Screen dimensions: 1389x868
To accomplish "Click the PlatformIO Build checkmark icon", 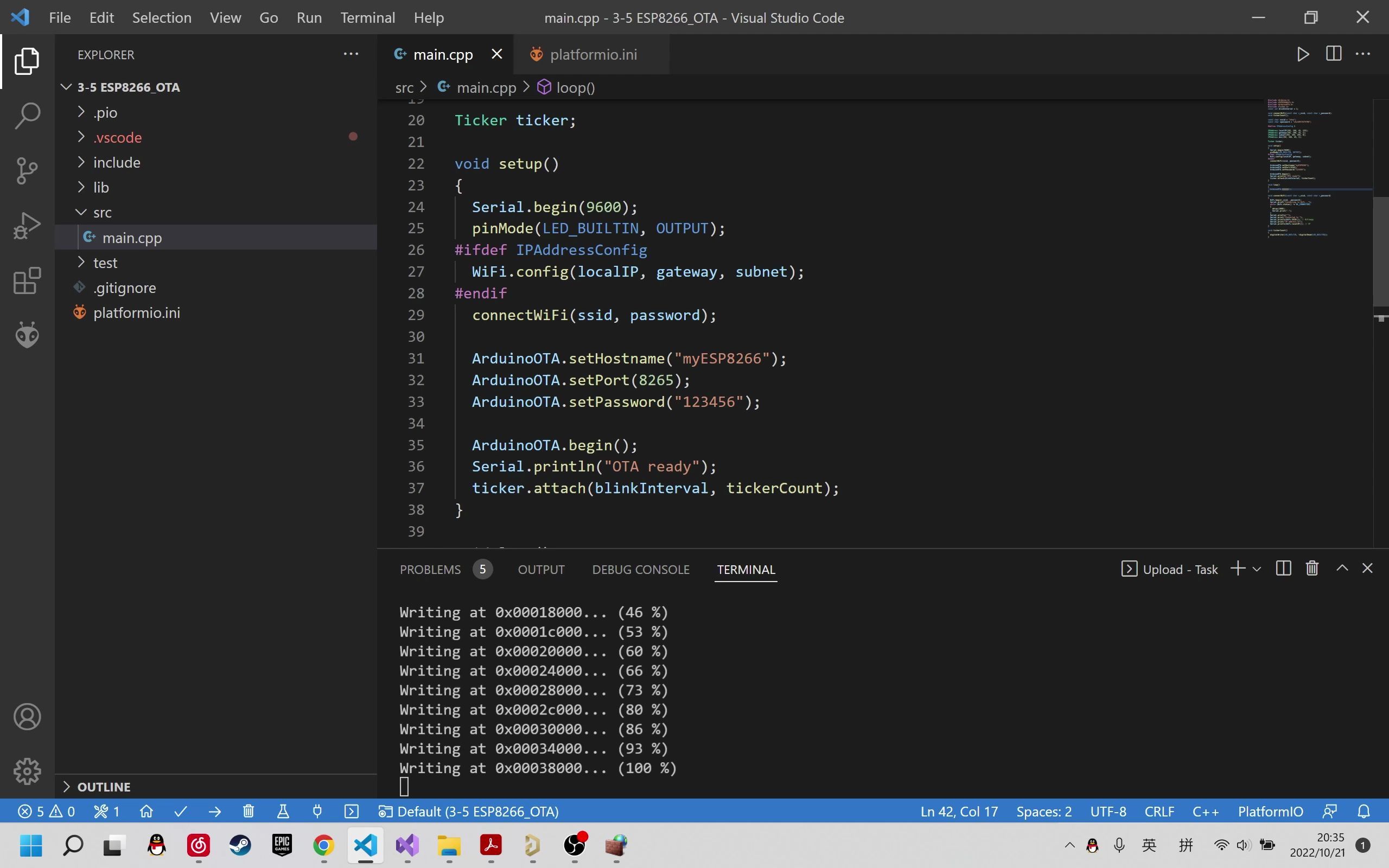I will click(181, 811).
